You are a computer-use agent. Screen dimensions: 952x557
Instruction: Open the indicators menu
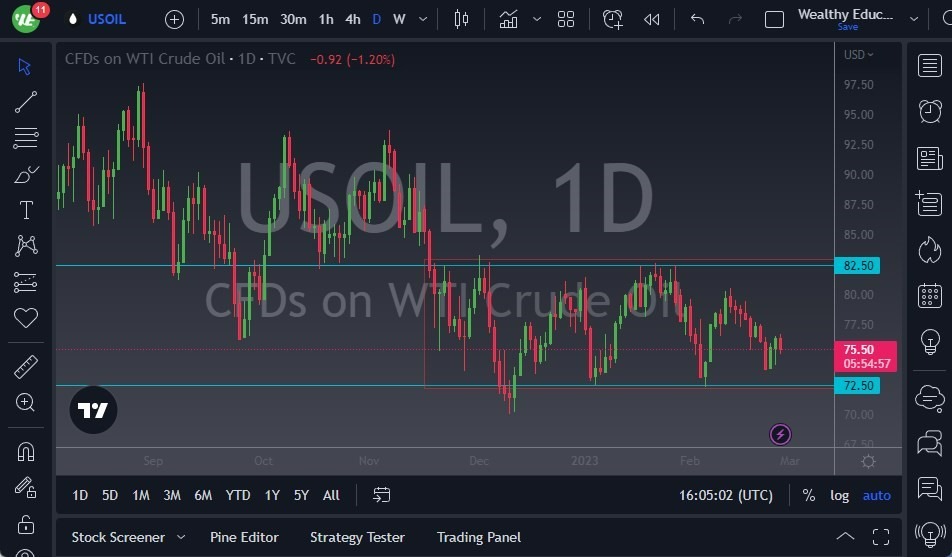point(508,19)
